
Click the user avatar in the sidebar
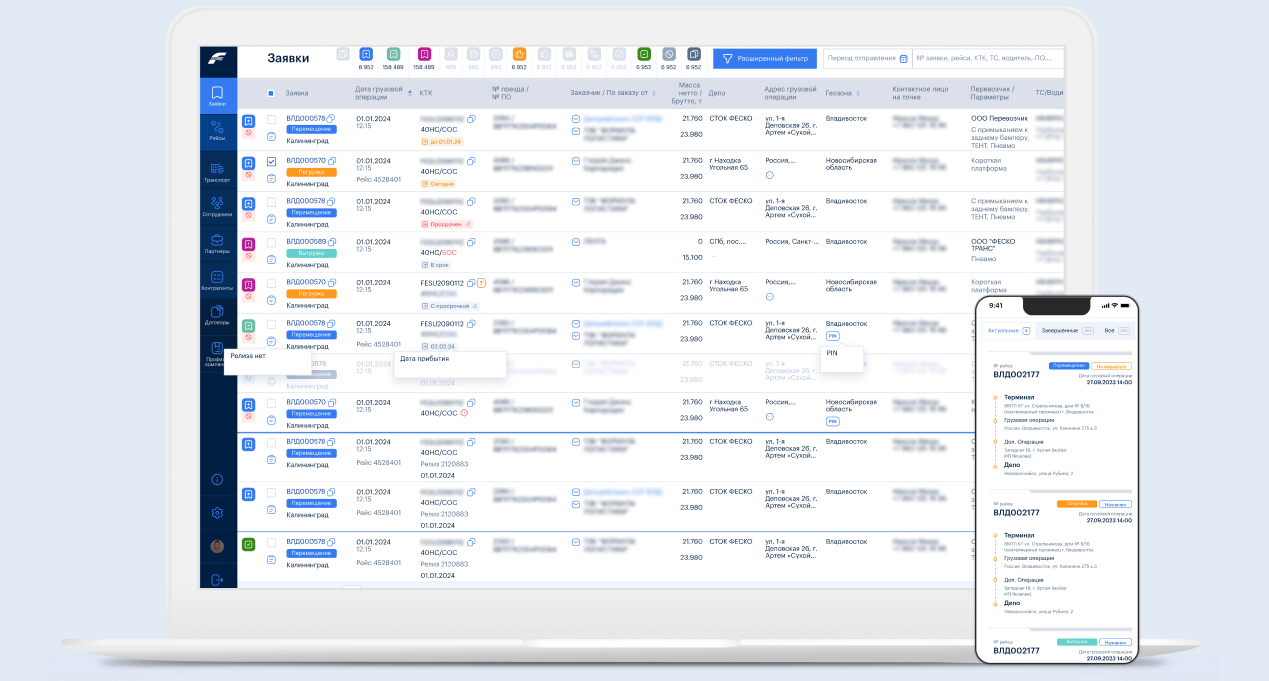217,546
